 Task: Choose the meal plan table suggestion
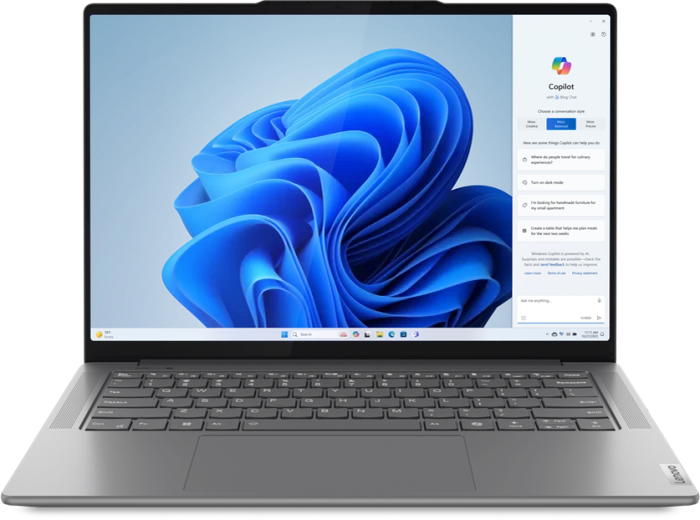561,231
